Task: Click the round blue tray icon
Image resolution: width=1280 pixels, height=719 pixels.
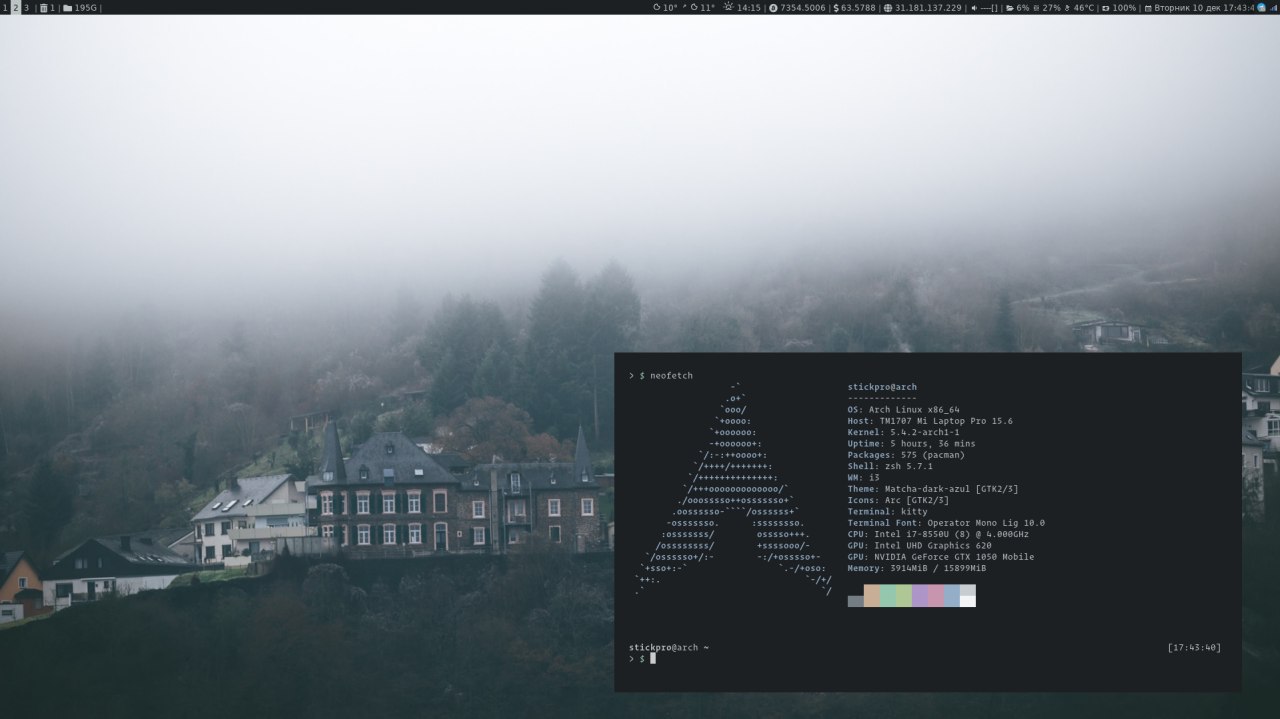Action: pyautogui.click(x=1262, y=7)
